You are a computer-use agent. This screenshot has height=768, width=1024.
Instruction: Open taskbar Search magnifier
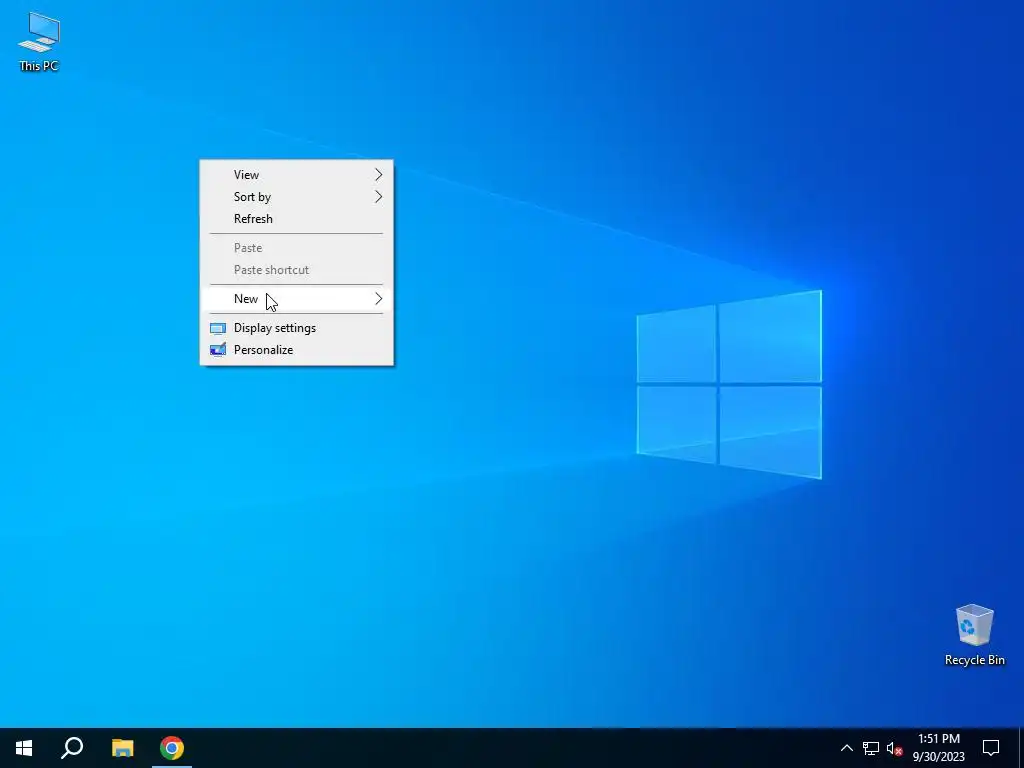click(72, 748)
